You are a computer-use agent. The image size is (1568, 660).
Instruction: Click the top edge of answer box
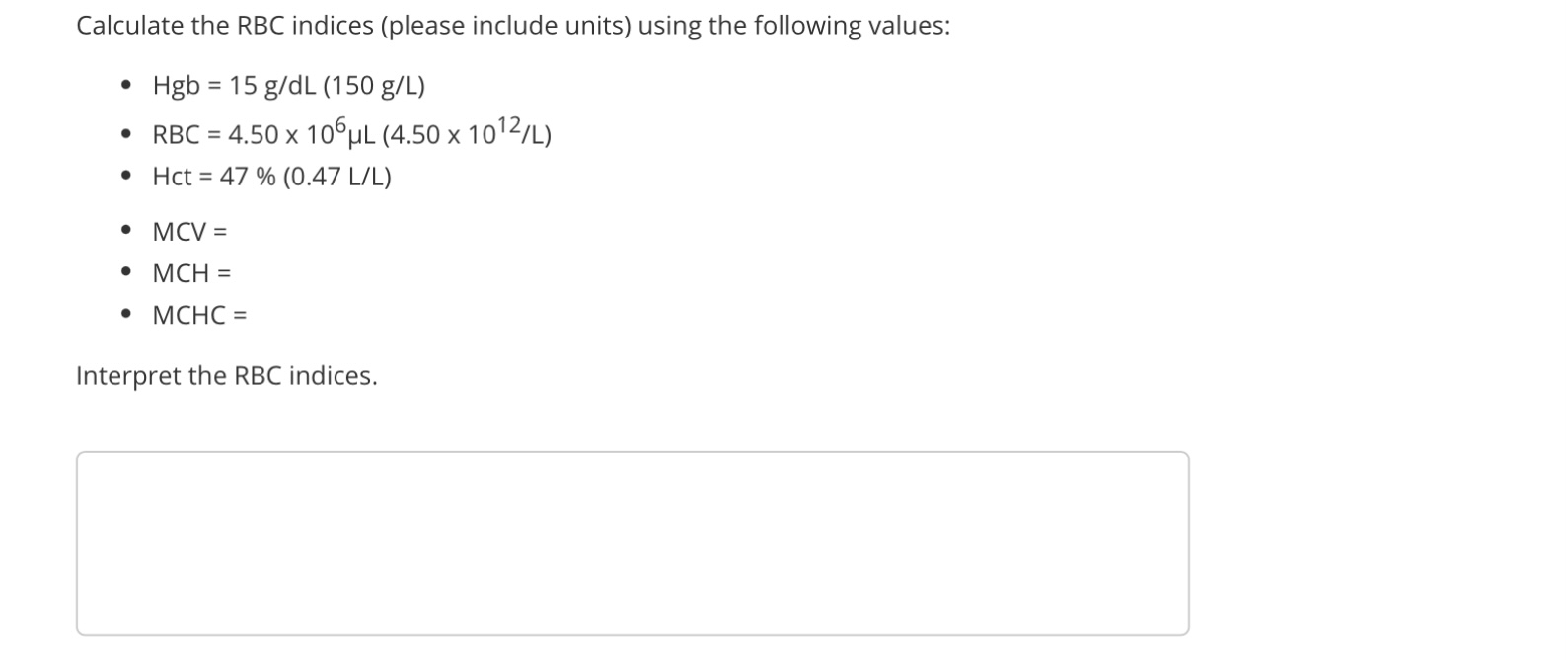pyautogui.click(x=632, y=454)
